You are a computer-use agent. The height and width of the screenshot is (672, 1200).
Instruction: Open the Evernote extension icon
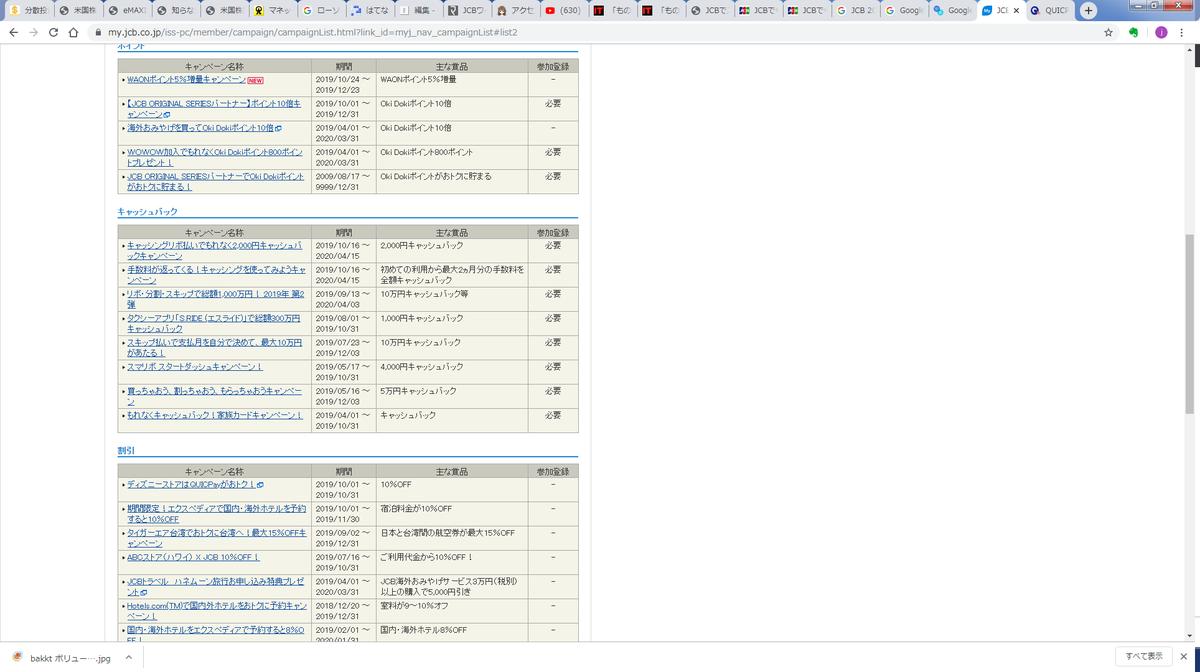[1134, 32]
